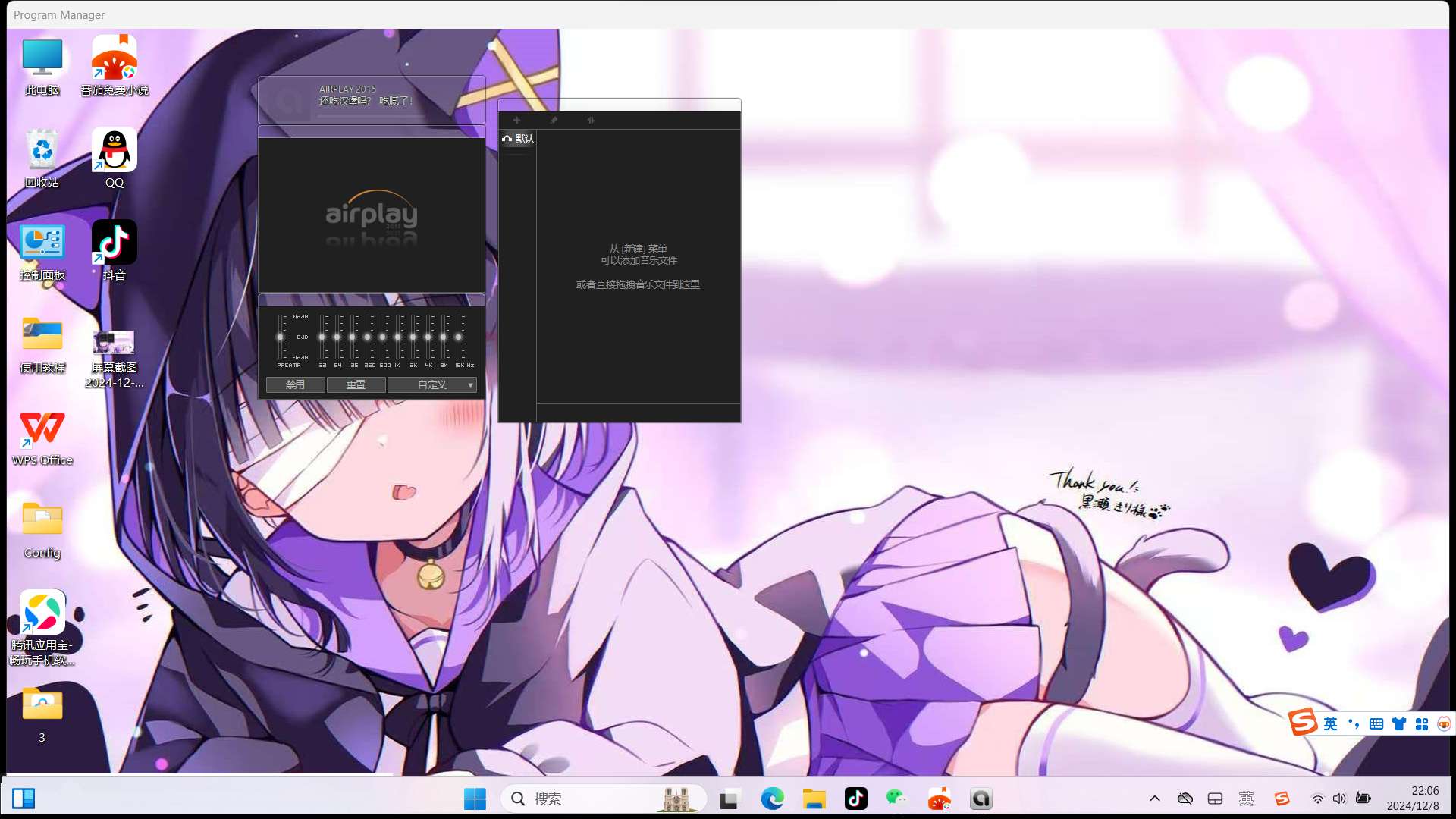The width and height of the screenshot is (1456, 819).
Task: Select the QQ desktop icon
Action: 115,159
